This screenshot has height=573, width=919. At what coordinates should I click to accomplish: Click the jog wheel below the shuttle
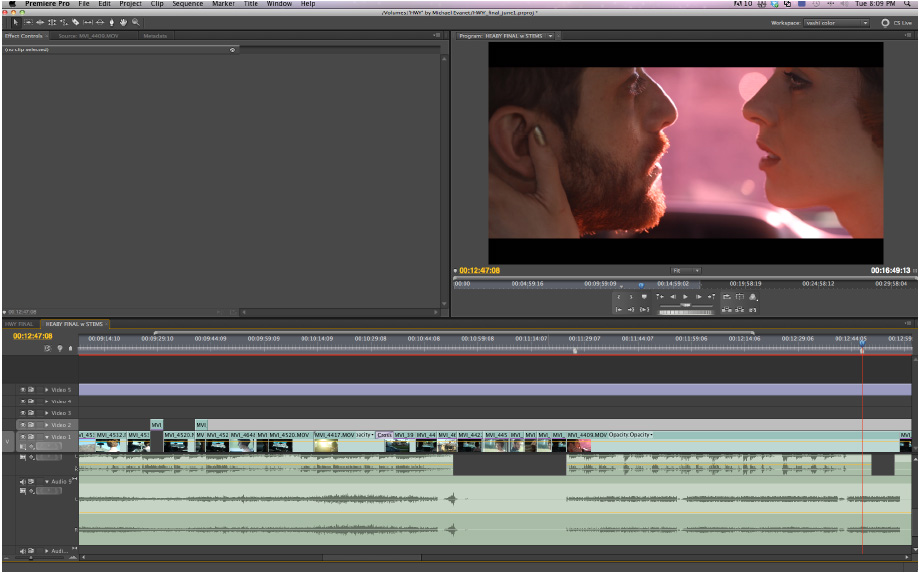click(686, 312)
